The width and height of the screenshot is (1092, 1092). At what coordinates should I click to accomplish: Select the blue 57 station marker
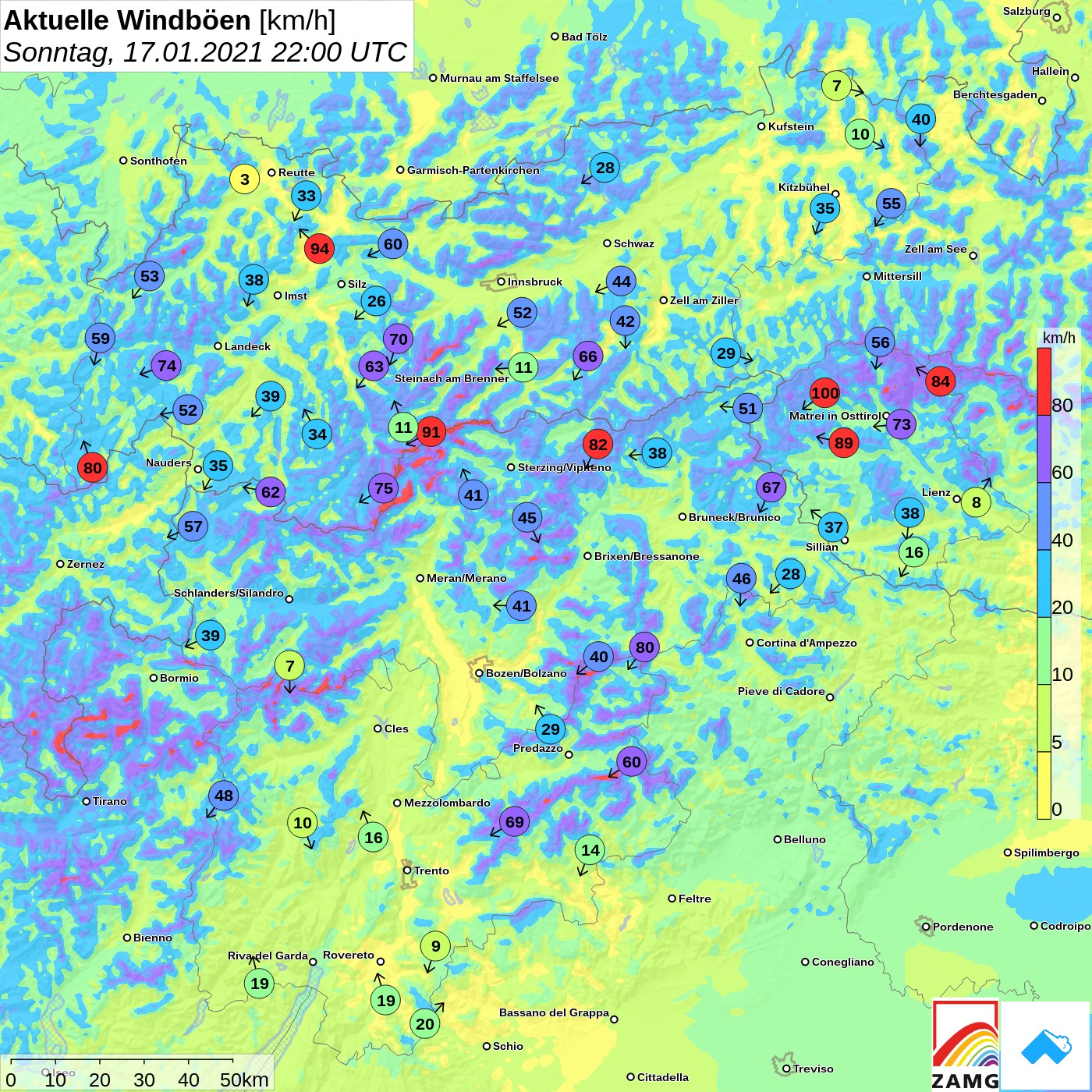tap(193, 526)
